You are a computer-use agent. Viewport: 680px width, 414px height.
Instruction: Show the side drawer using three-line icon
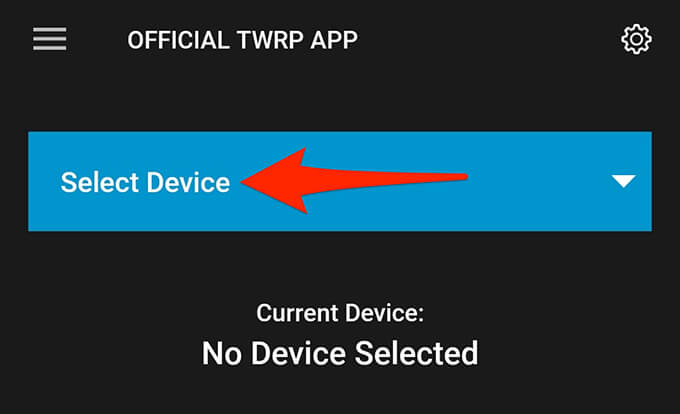[x=50, y=39]
